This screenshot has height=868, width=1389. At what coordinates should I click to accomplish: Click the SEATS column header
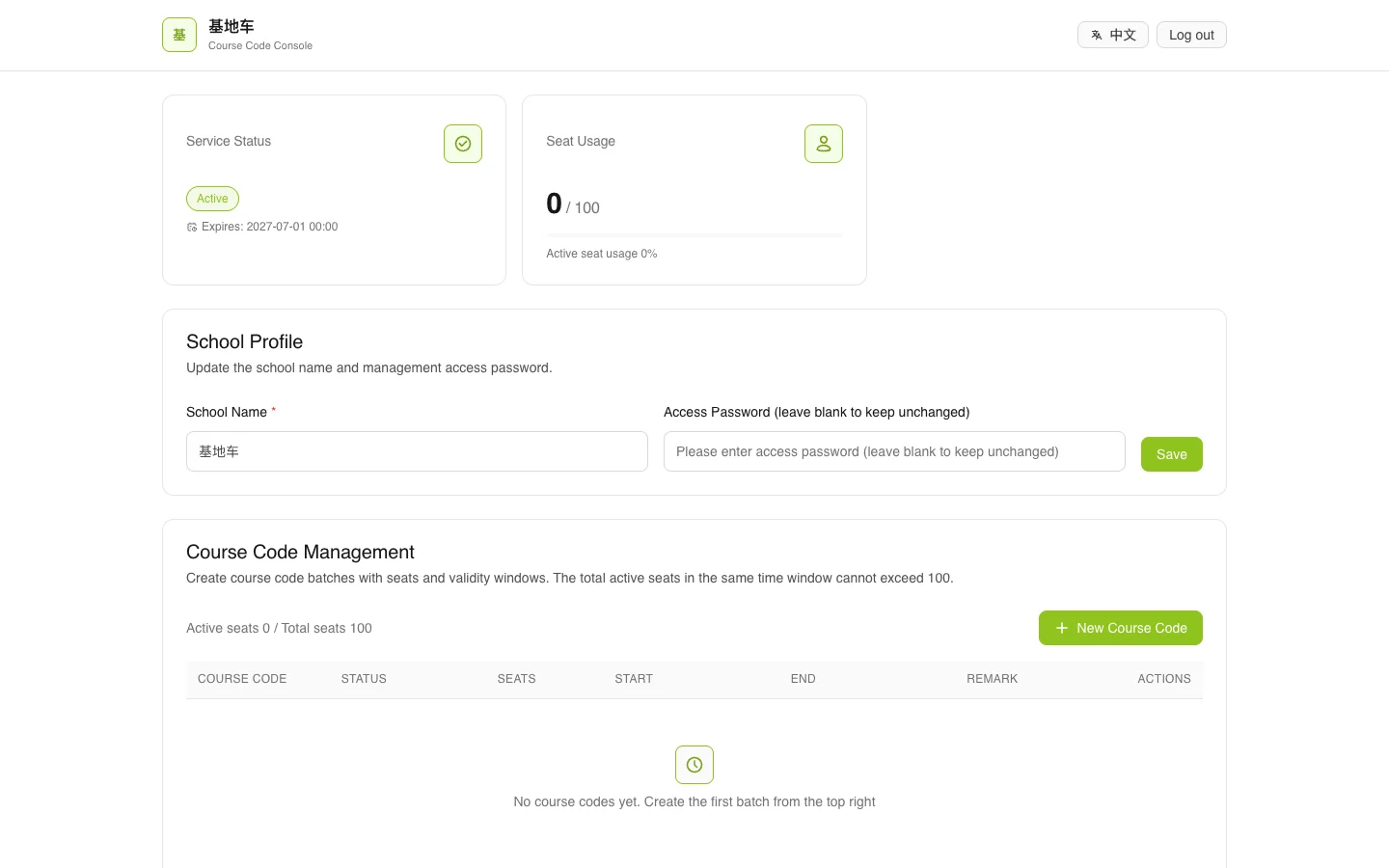tap(516, 679)
